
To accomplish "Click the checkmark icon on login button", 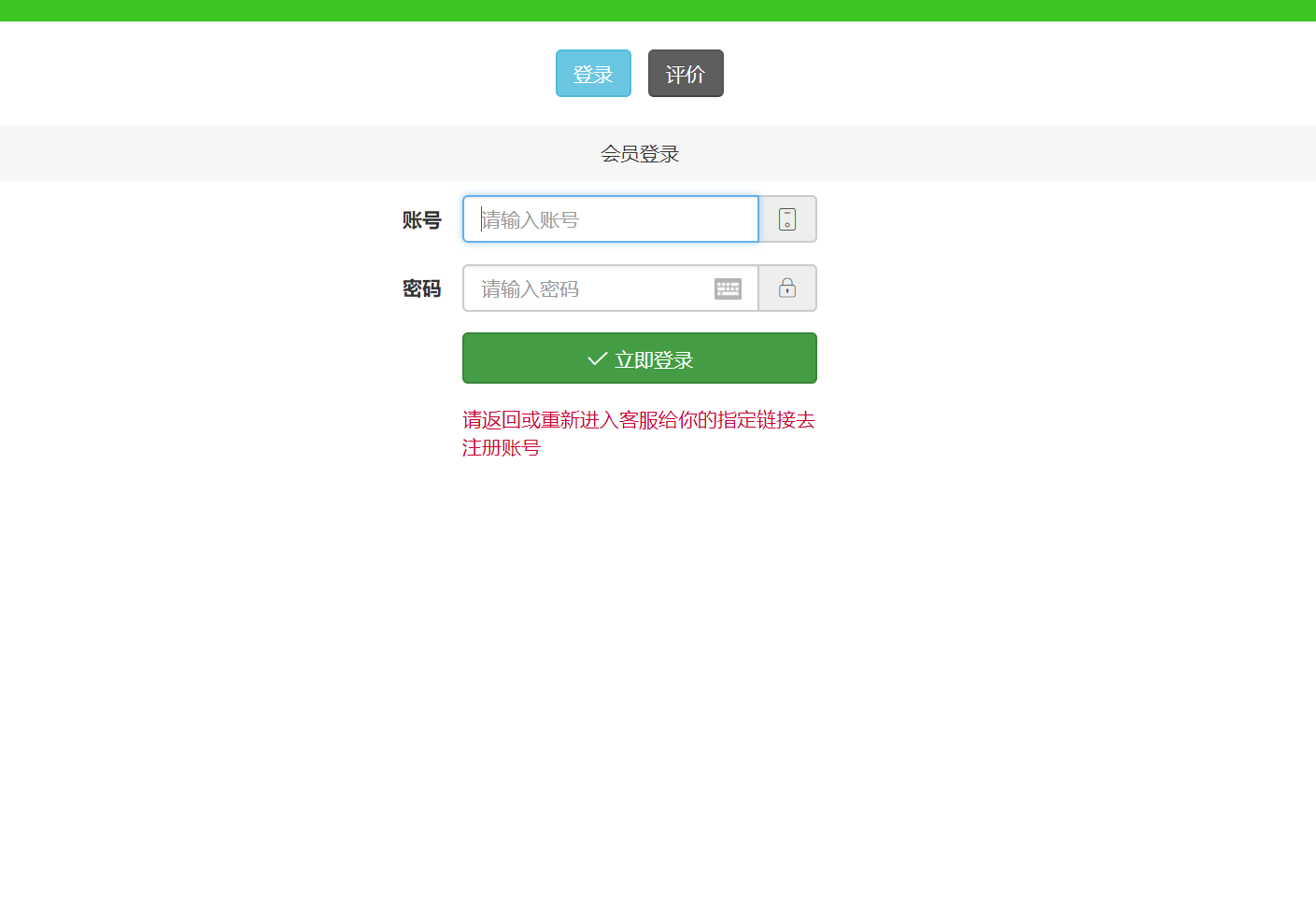I will [597, 359].
